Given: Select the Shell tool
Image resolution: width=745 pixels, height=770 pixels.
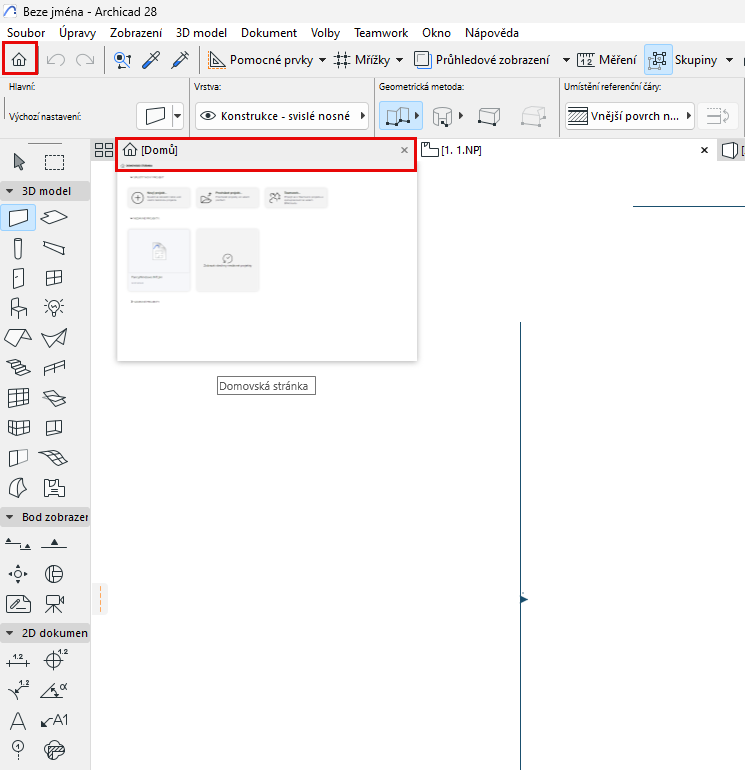Looking at the screenshot, I should 54,338.
